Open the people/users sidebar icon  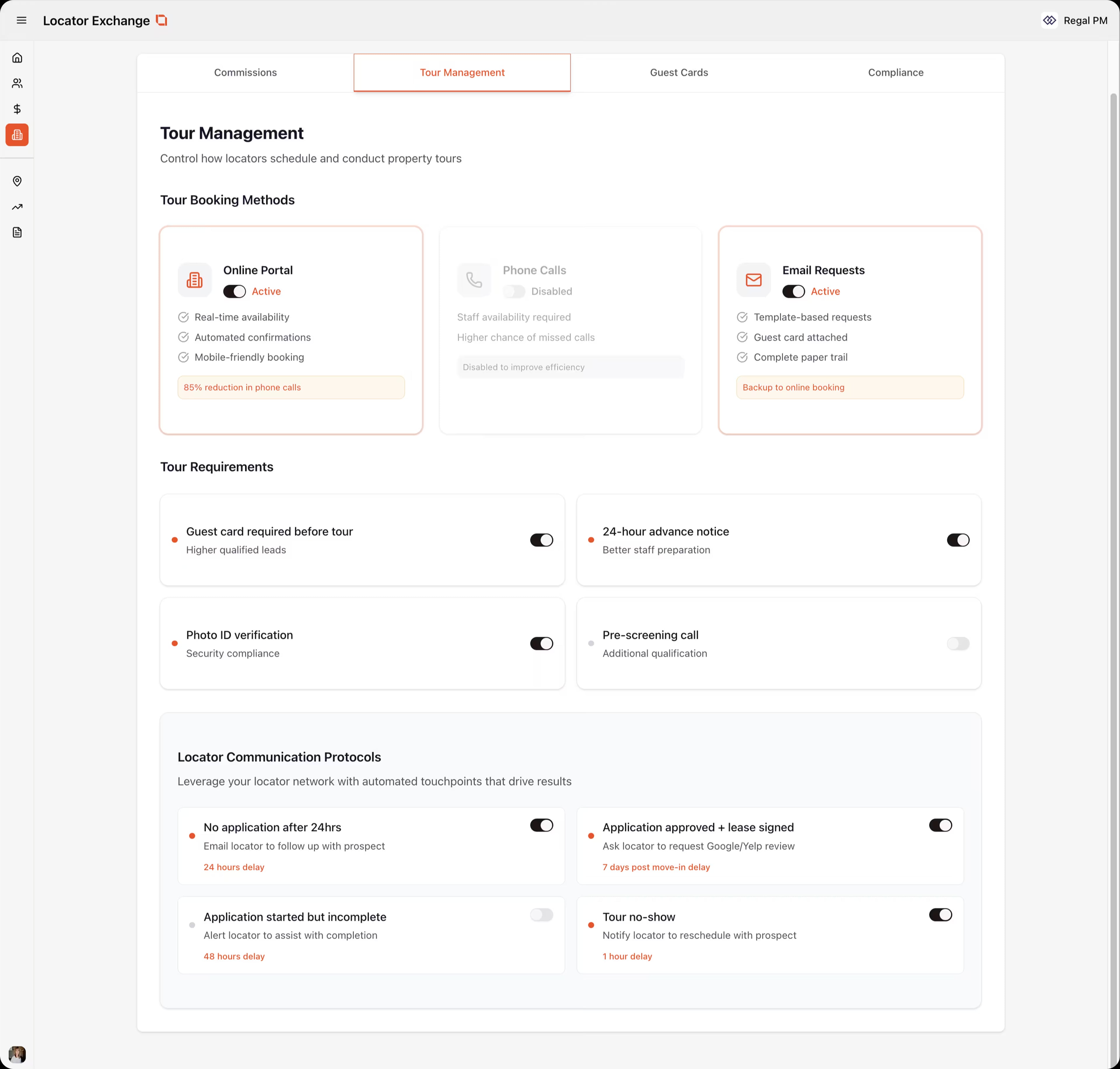click(17, 83)
